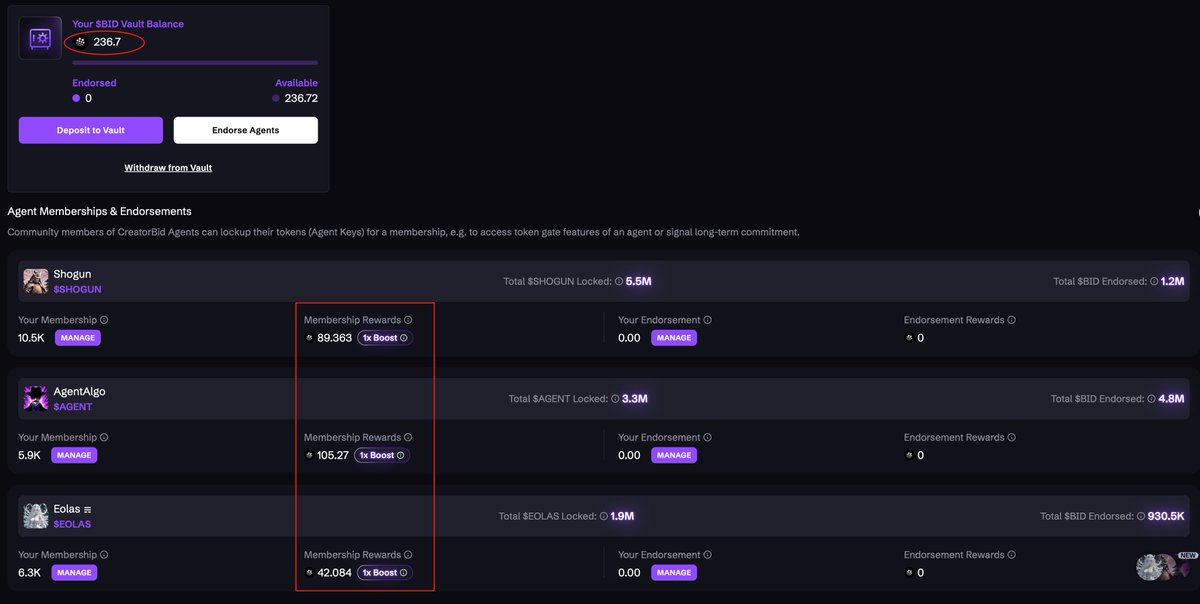Open the AgentAlgo agent avatar
The image size is (1200, 604).
click(36, 399)
